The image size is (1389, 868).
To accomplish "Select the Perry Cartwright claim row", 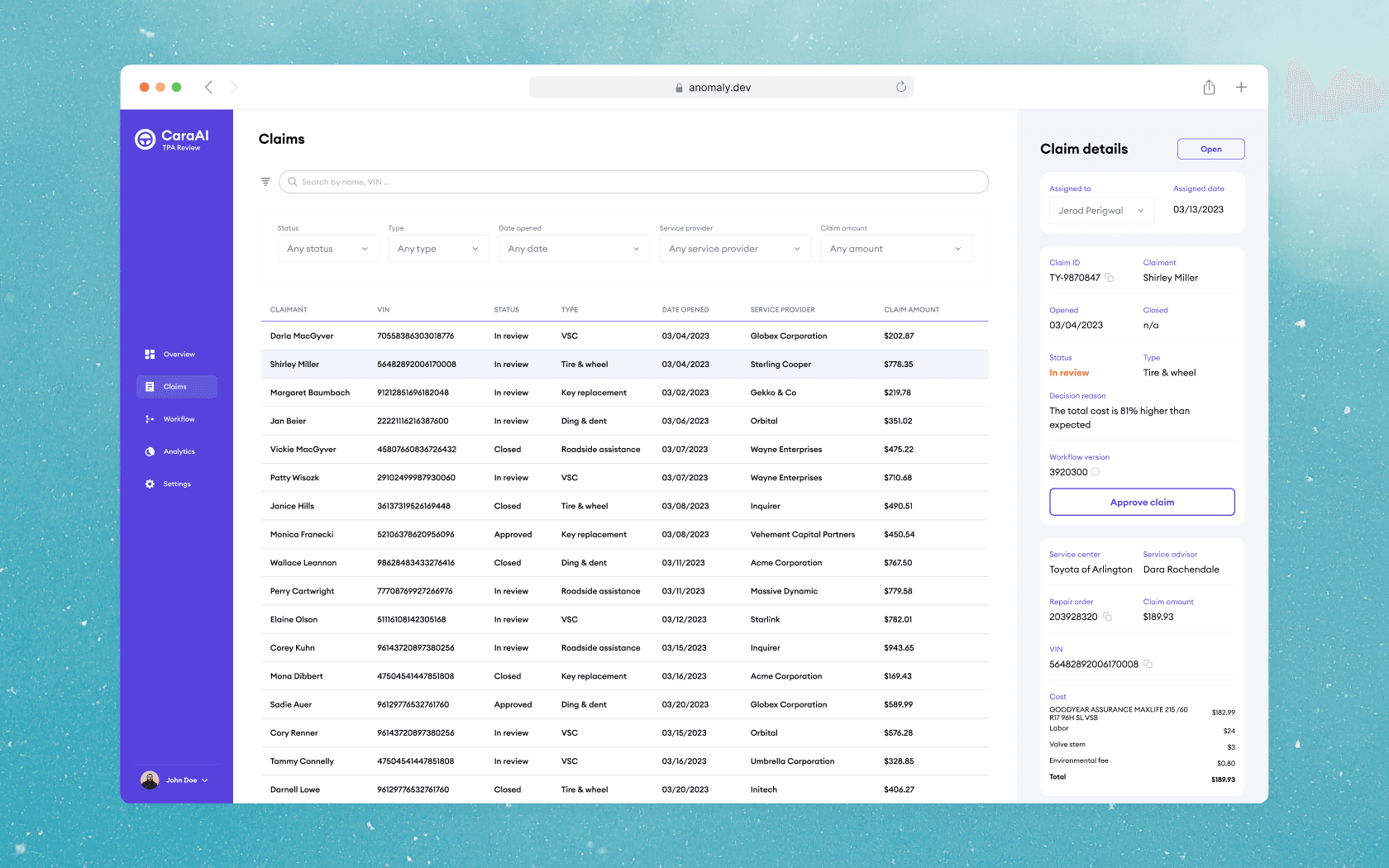I will (x=624, y=591).
